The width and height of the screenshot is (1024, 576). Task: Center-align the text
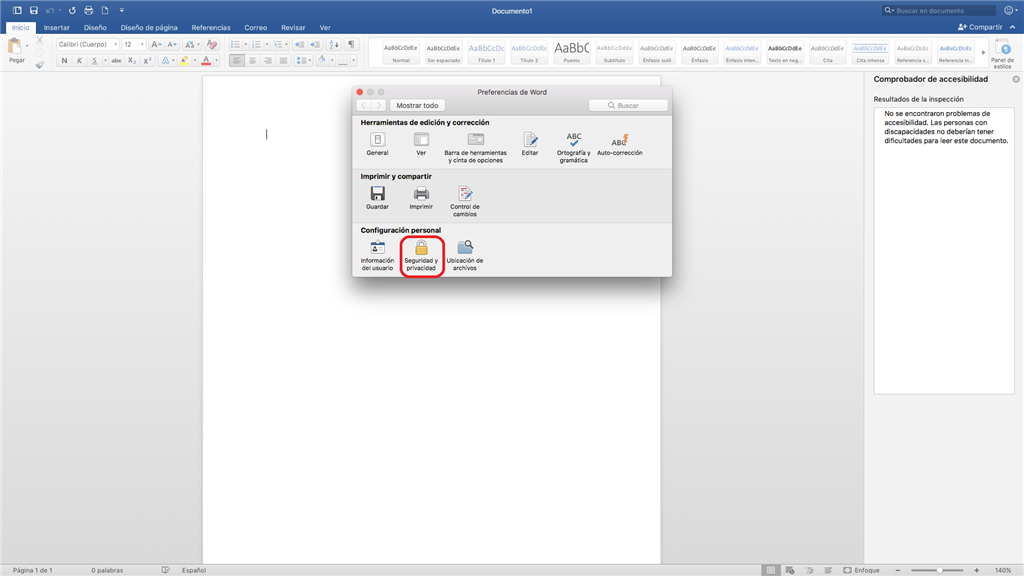(x=253, y=61)
